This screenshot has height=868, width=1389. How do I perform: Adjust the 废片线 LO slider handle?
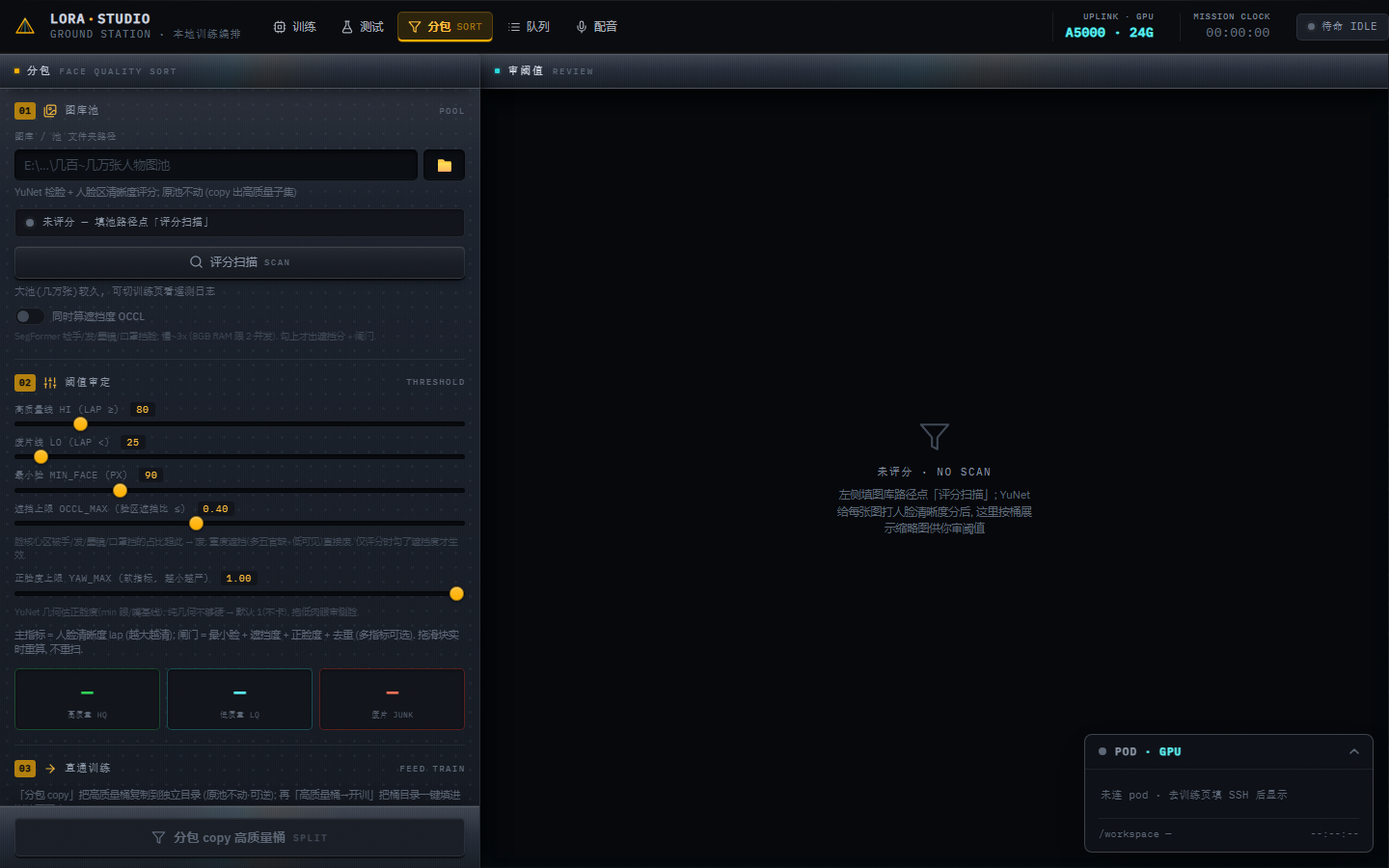pyautogui.click(x=41, y=456)
